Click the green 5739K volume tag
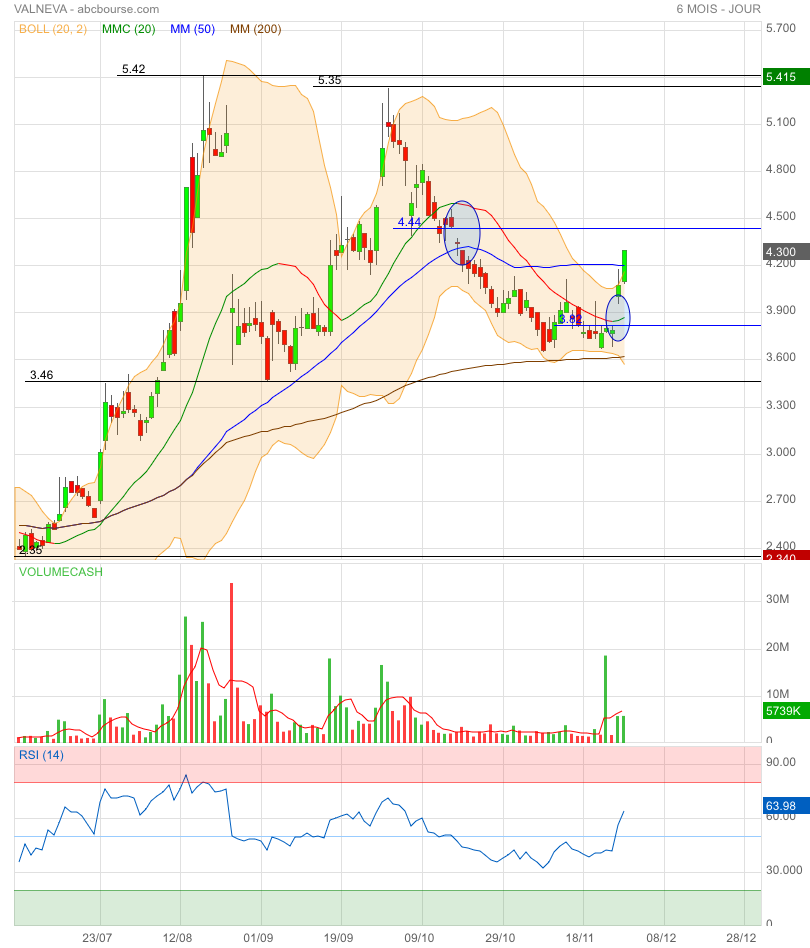The width and height of the screenshot is (810, 948). pos(781,711)
